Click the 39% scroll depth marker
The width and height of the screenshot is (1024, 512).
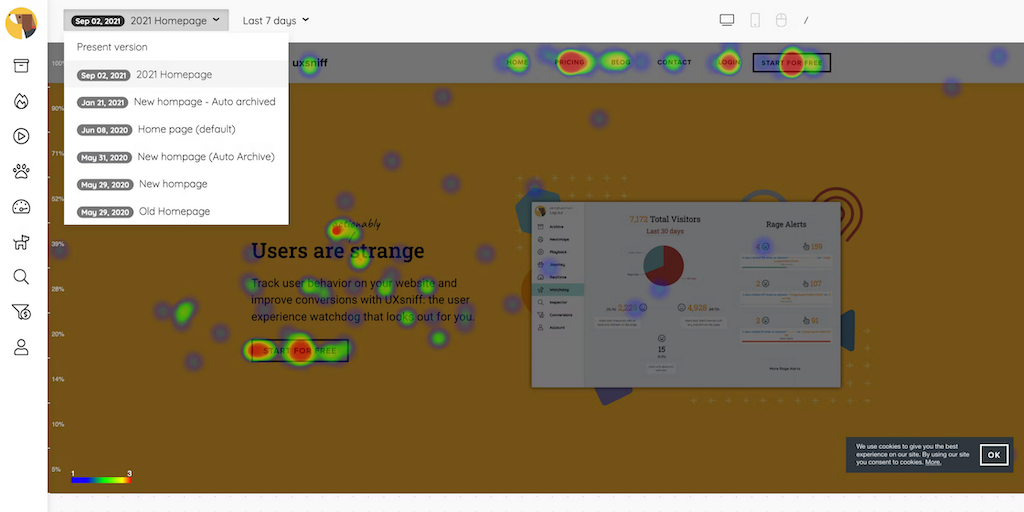click(x=58, y=244)
